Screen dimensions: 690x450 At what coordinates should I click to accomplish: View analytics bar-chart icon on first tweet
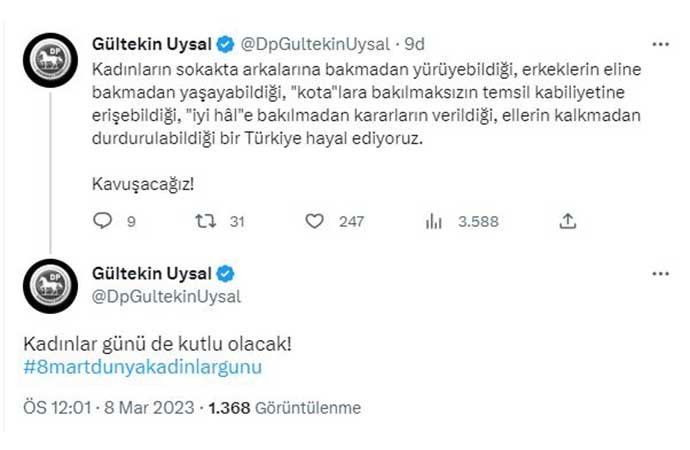click(433, 221)
